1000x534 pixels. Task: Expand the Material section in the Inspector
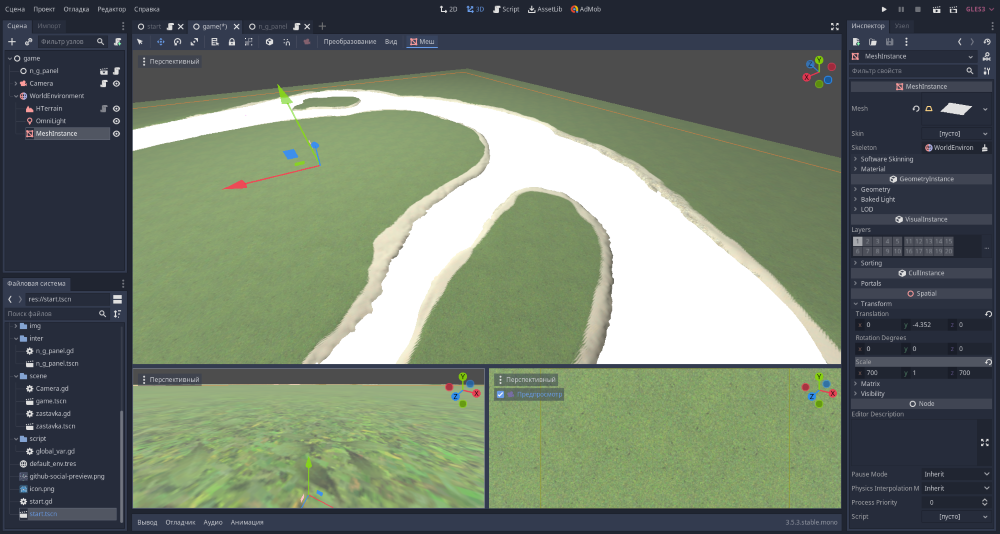click(x=872, y=168)
